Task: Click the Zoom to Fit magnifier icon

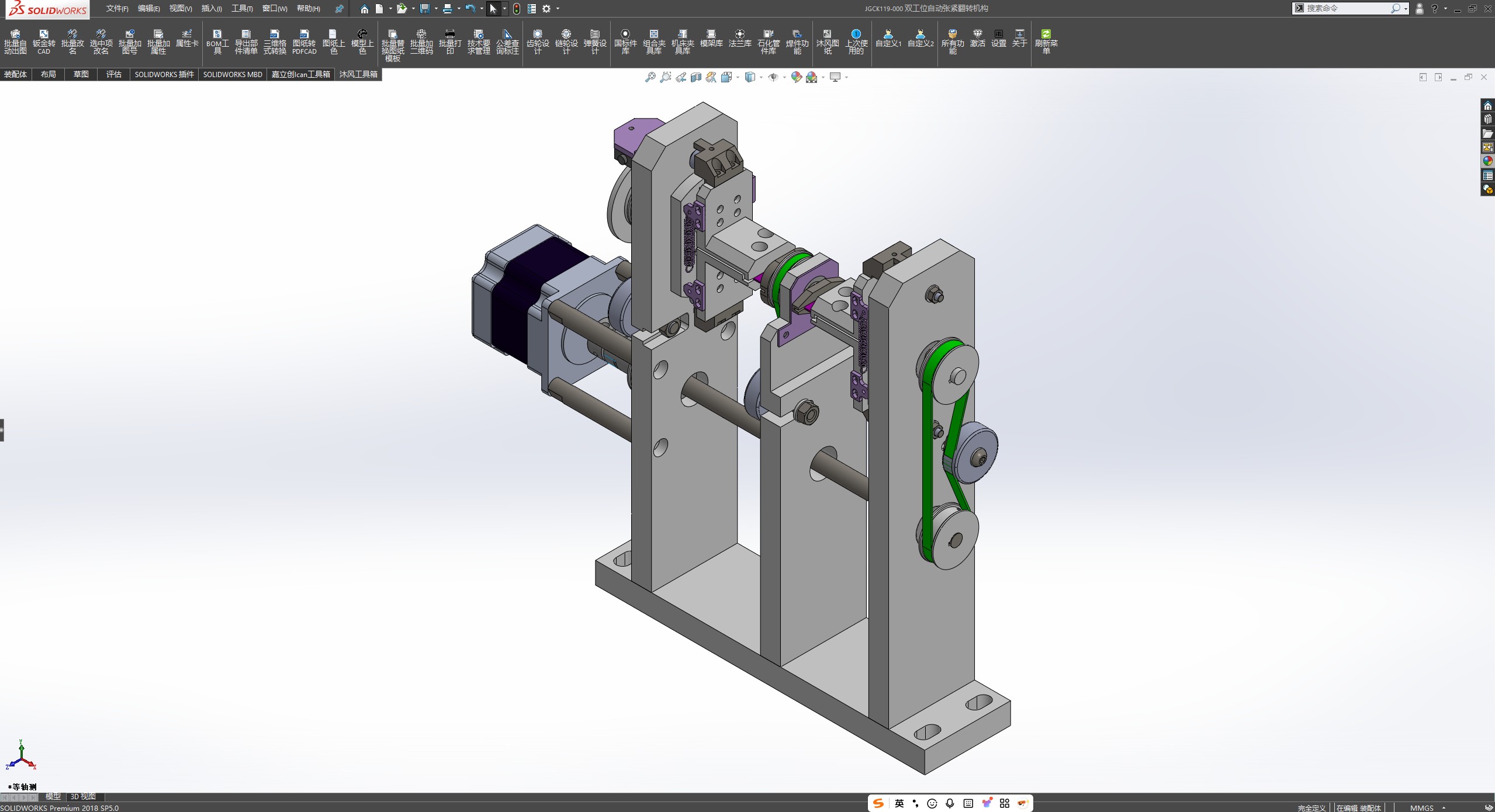Action: pos(650,77)
